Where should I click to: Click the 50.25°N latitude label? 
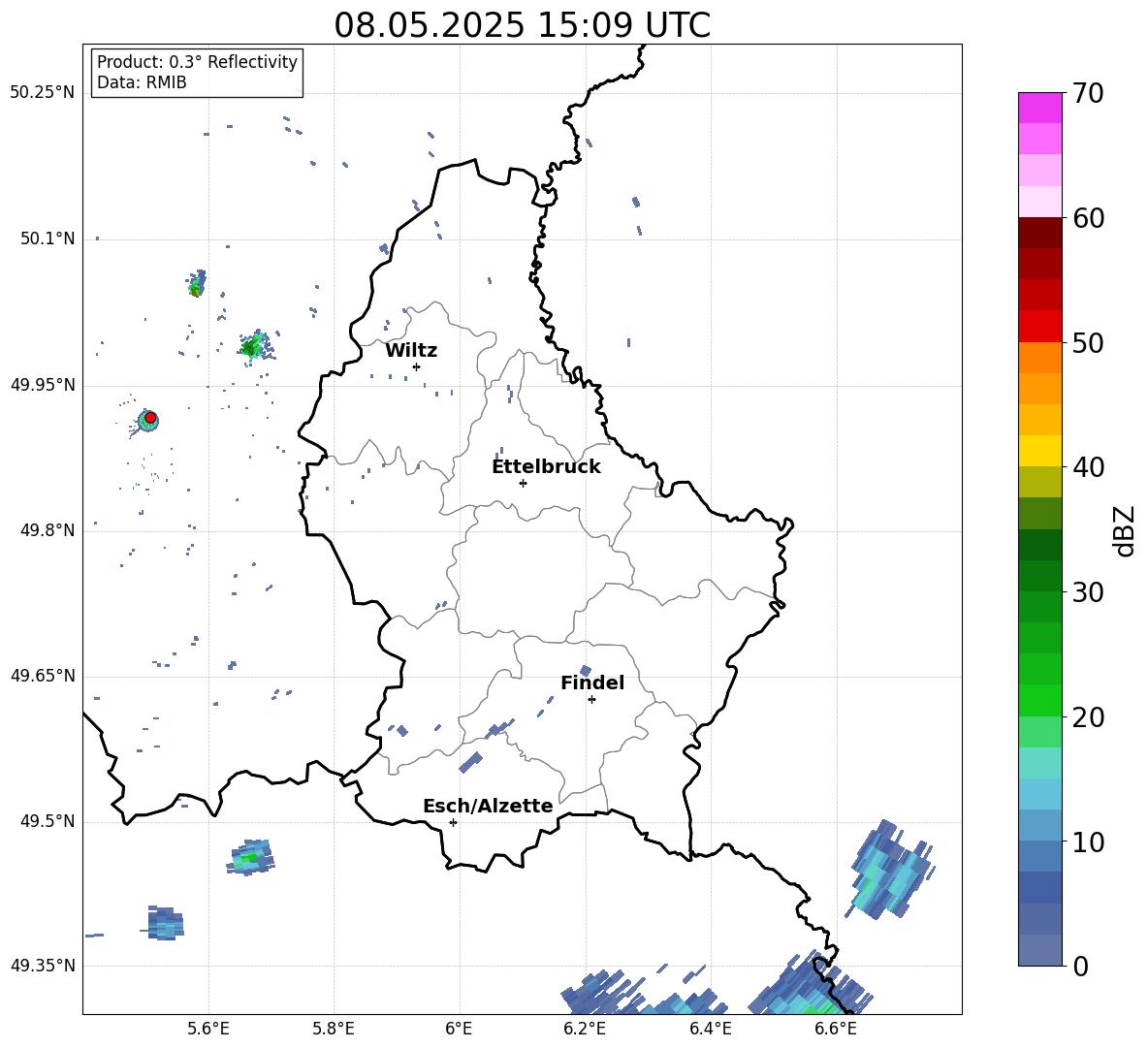tap(43, 93)
